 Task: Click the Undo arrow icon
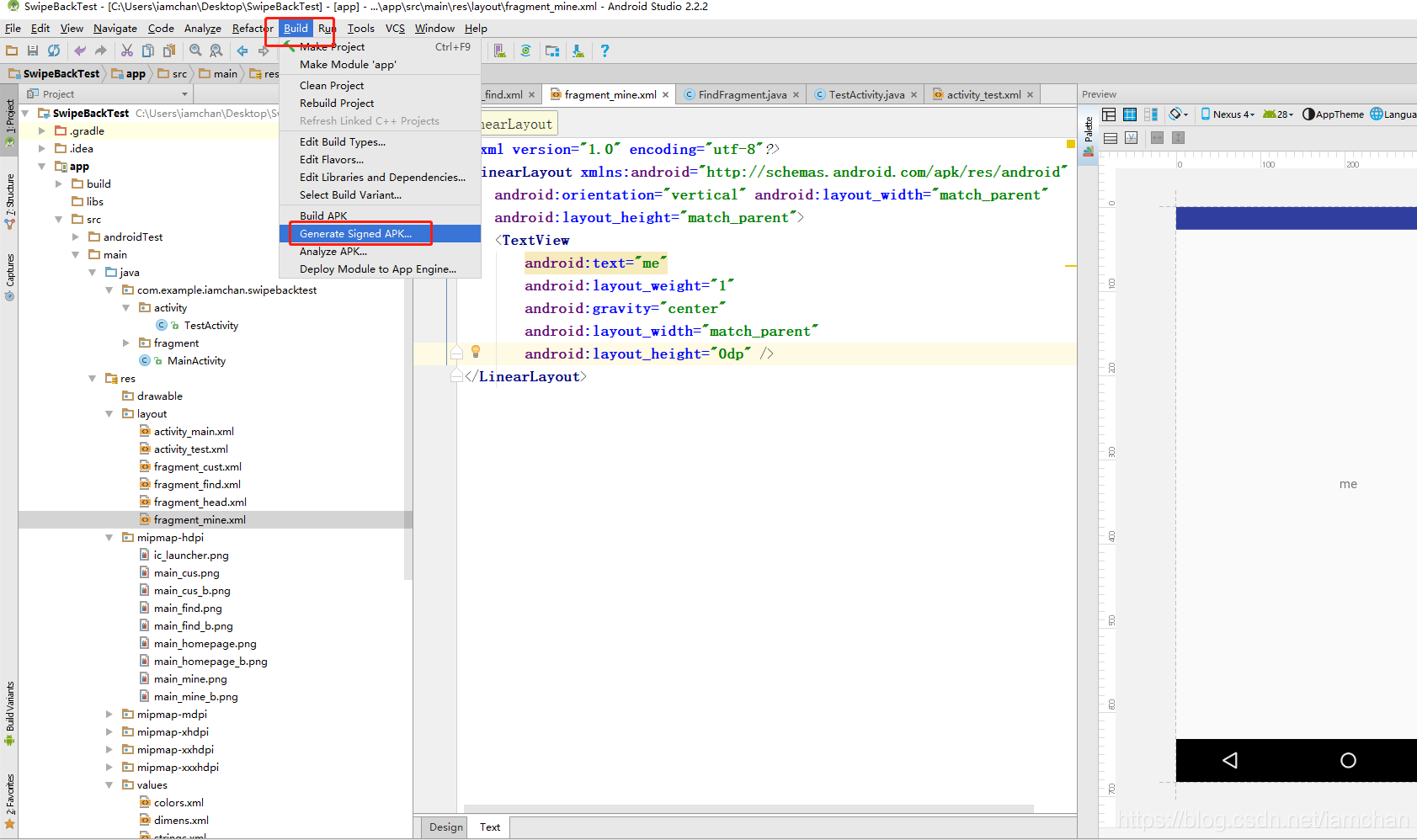[x=80, y=51]
